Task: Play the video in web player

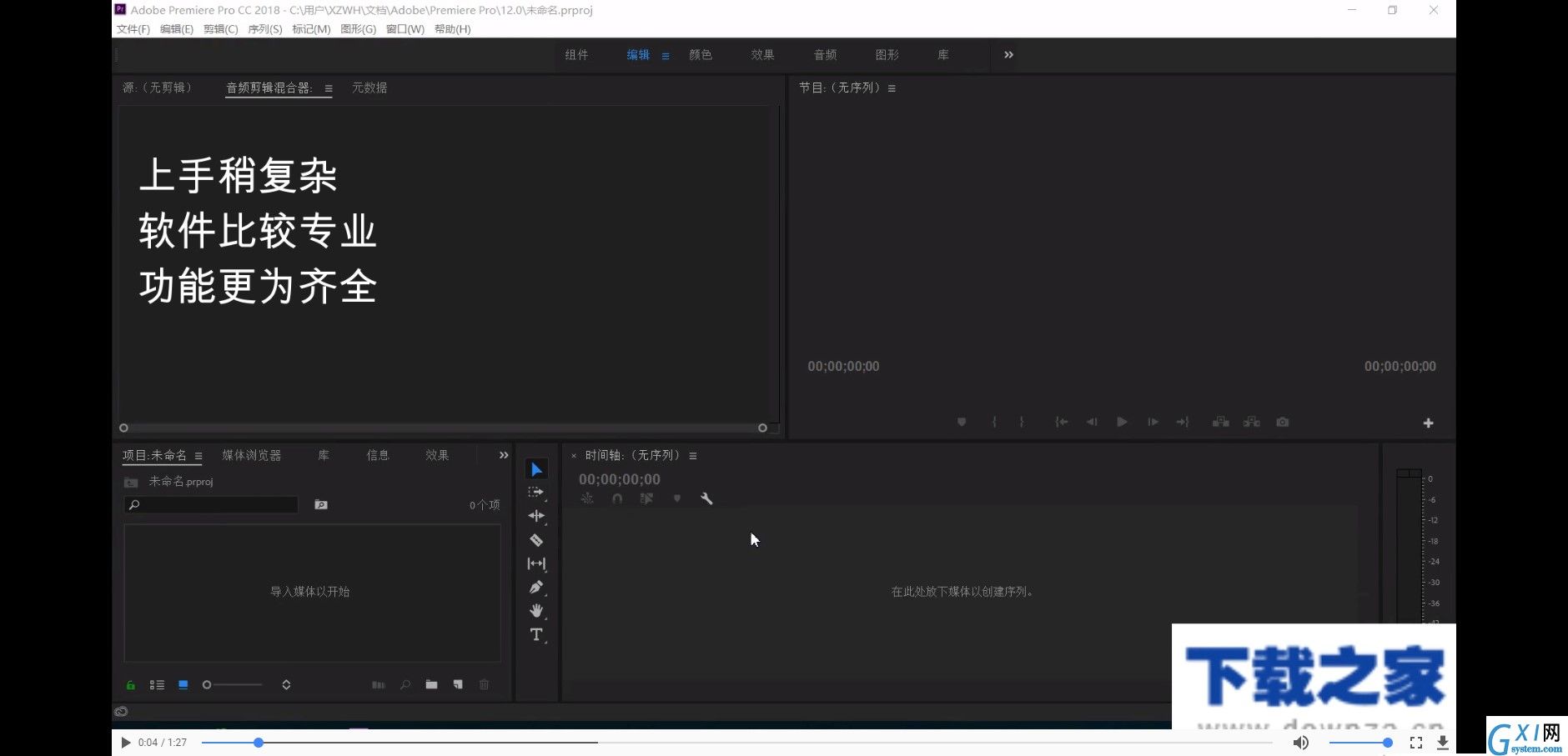Action: click(x=125, y=743)
